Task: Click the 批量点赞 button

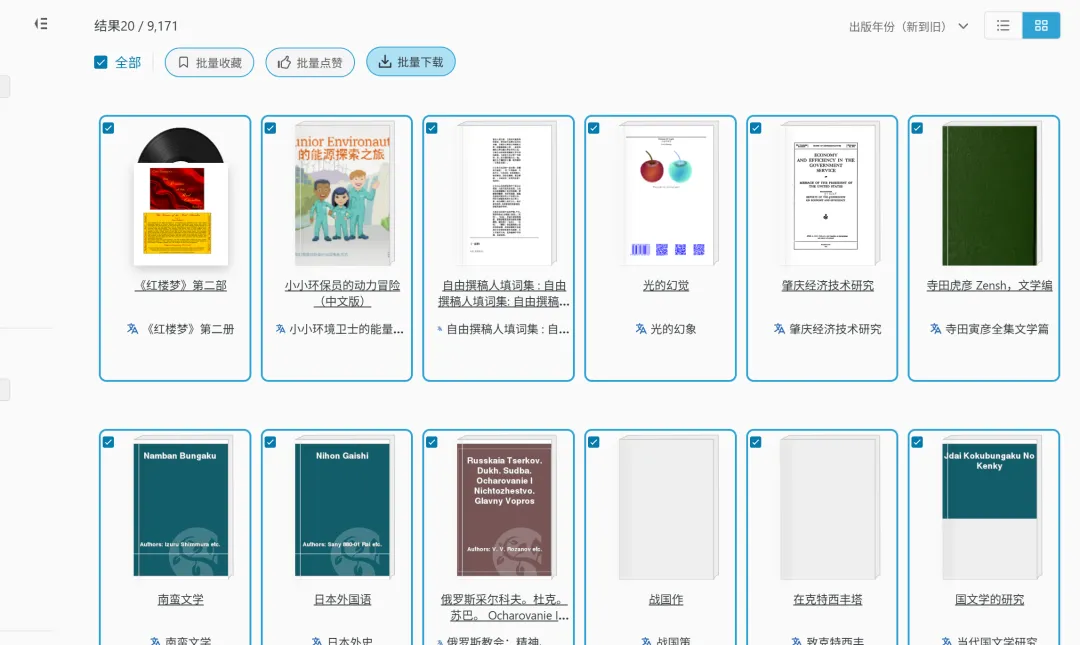Action: tap(310, 62)
